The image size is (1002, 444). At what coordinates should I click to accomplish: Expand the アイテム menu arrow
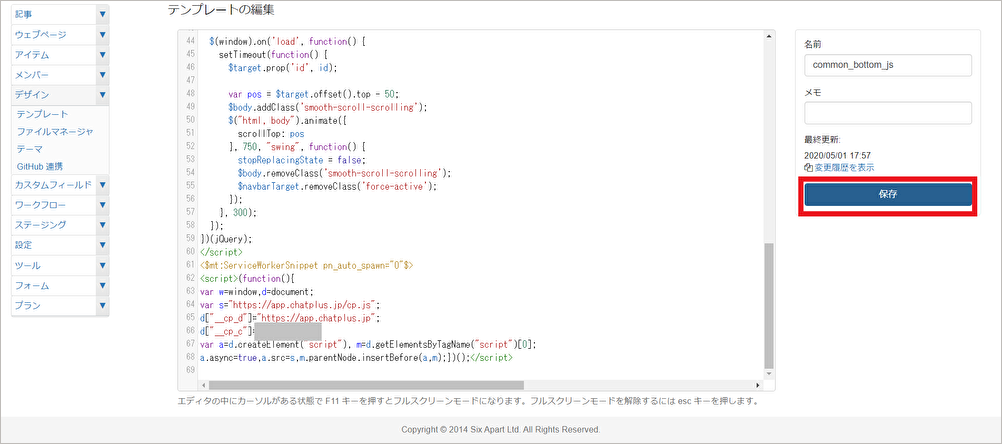point(102,55)
